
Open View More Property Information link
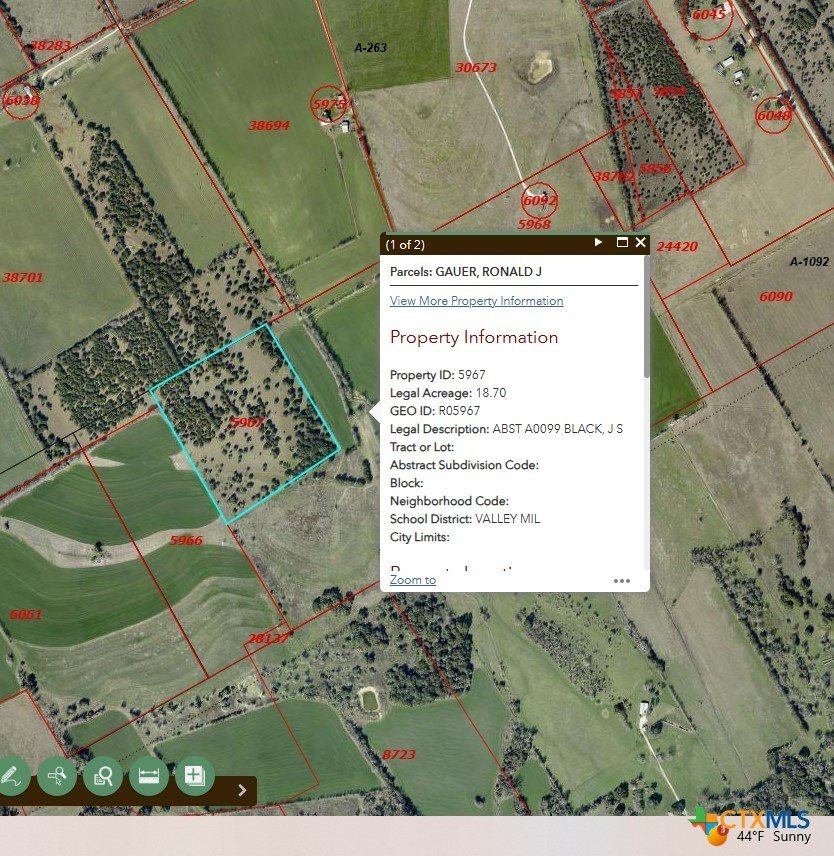(476, 301)
